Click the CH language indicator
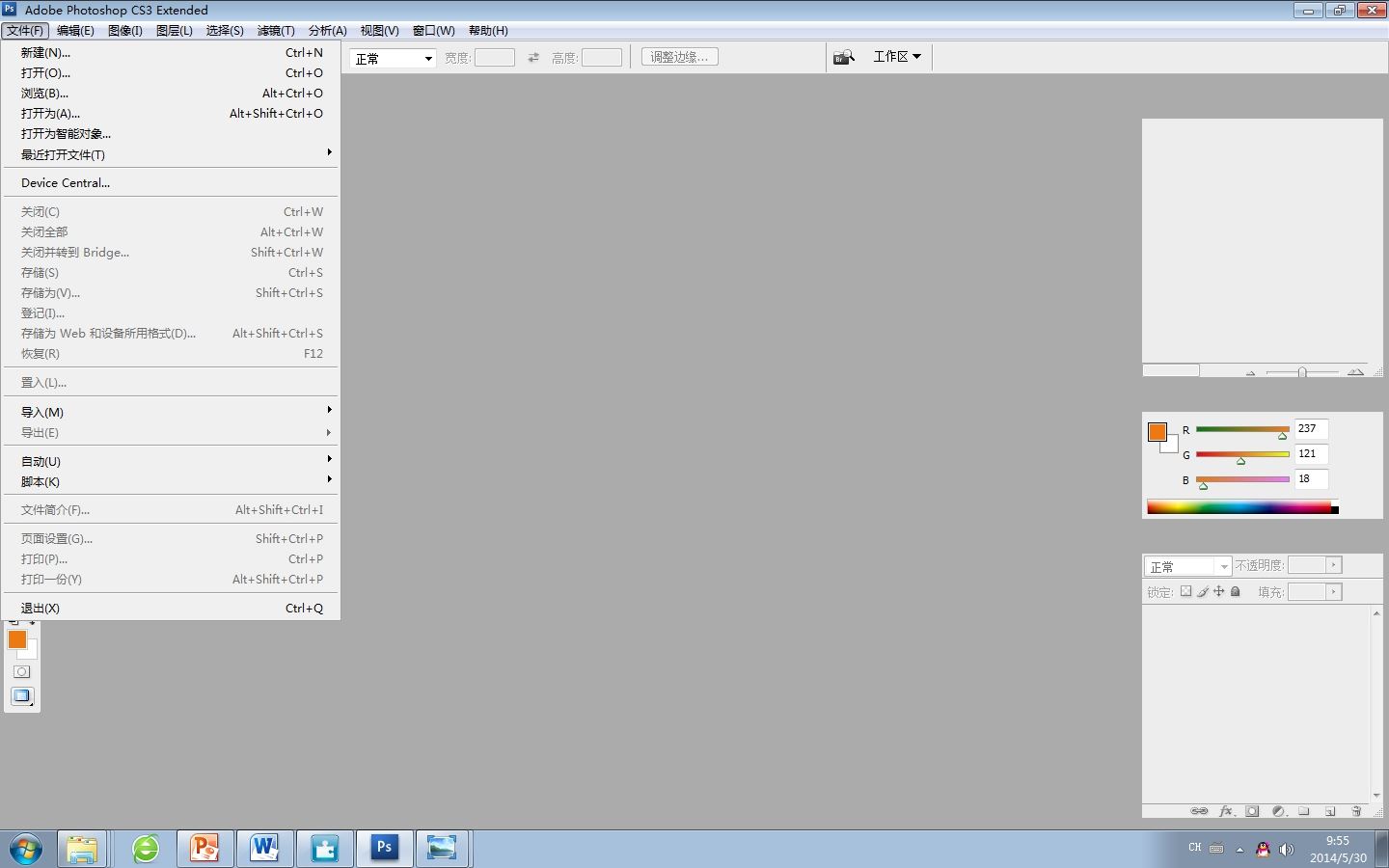The width and height of the screenshot is (1389, 868). click(1195, 848)
